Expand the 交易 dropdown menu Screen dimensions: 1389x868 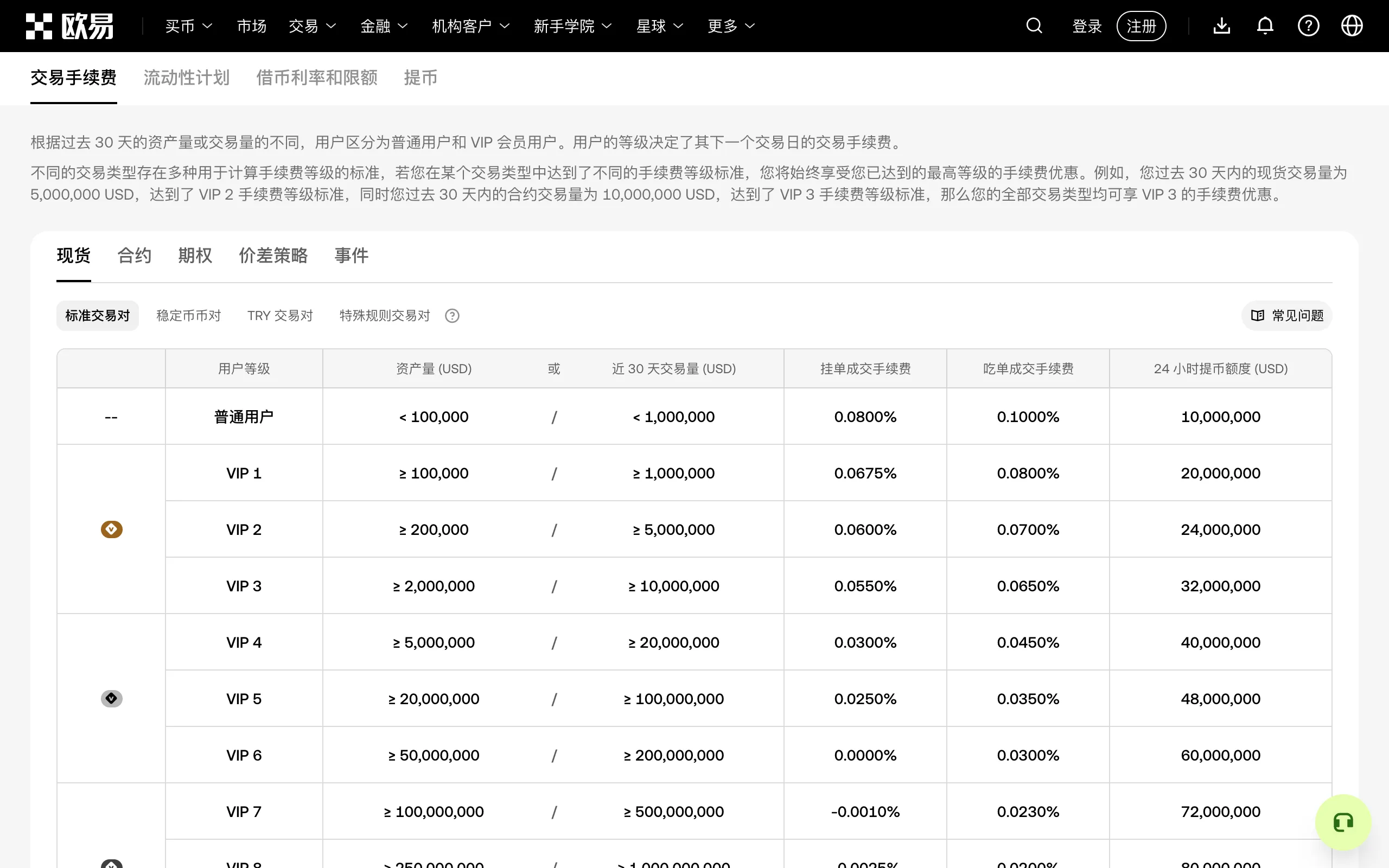click(312, 26)
